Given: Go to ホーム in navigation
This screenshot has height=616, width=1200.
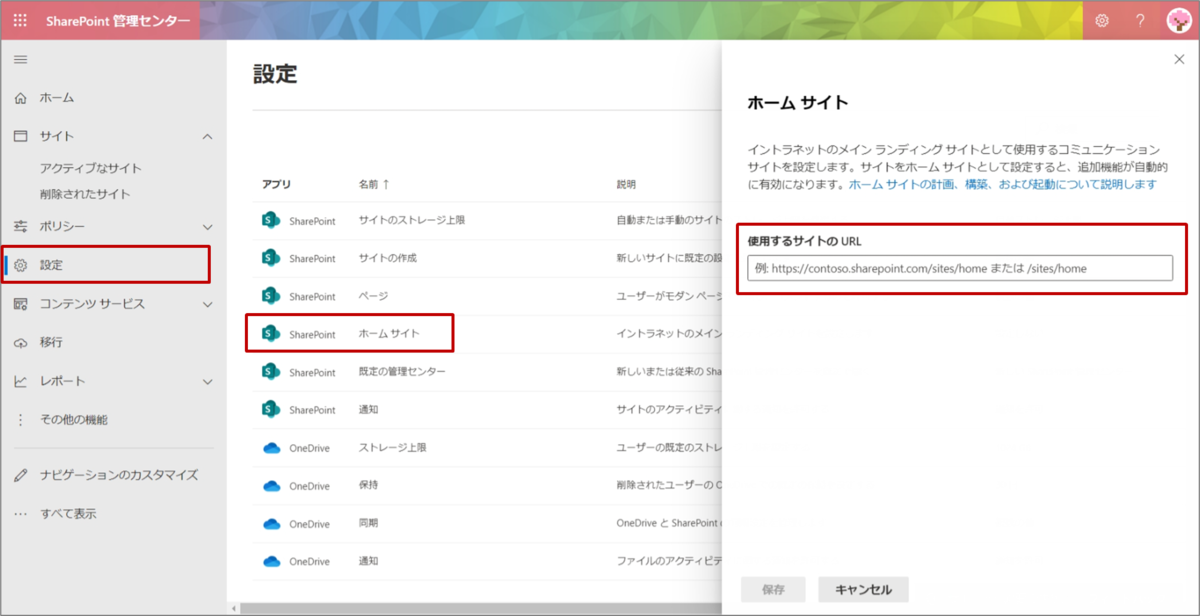Looking at the screenshot, I should (57, 98).
